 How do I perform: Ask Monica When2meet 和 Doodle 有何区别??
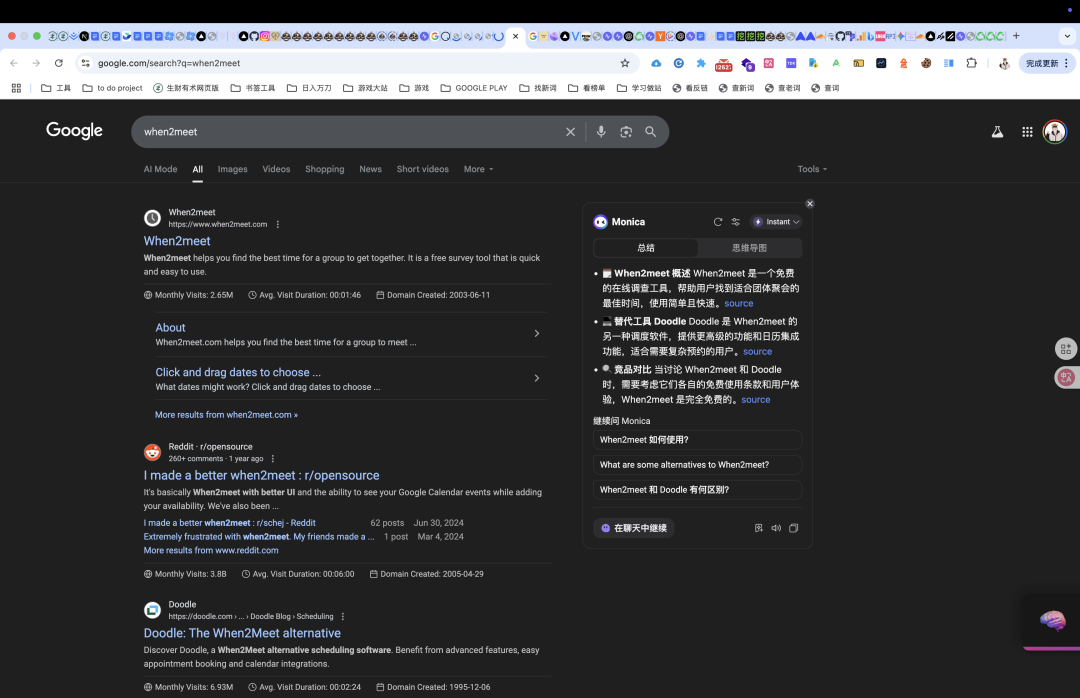pos(697,489)
